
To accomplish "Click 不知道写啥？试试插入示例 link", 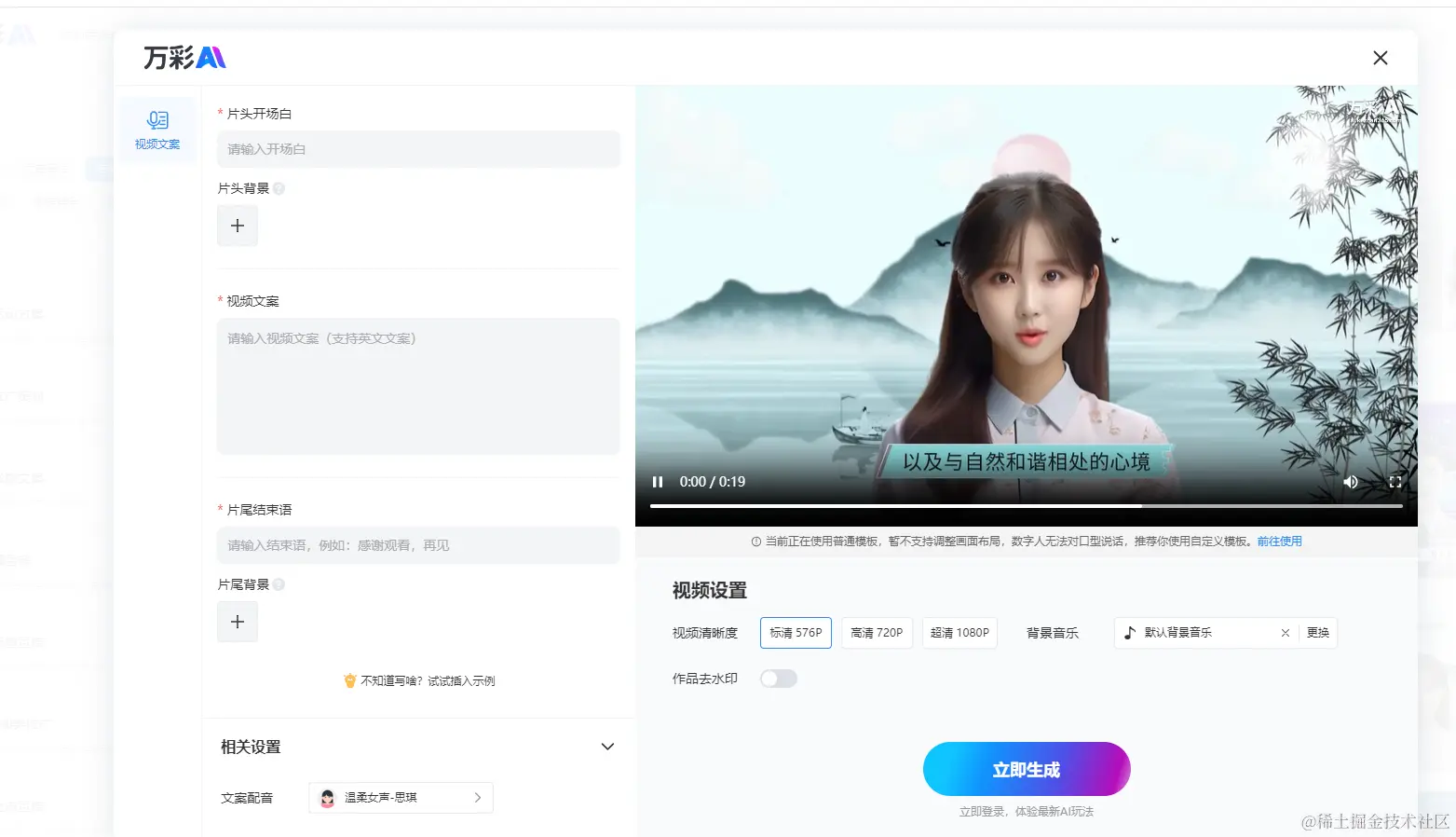I will 428,681.
